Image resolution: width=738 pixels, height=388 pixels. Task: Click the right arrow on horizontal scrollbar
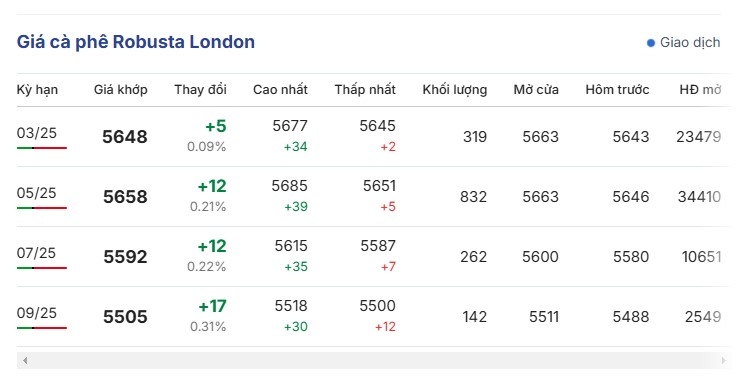pyautogui.click(x=723, y=361)
